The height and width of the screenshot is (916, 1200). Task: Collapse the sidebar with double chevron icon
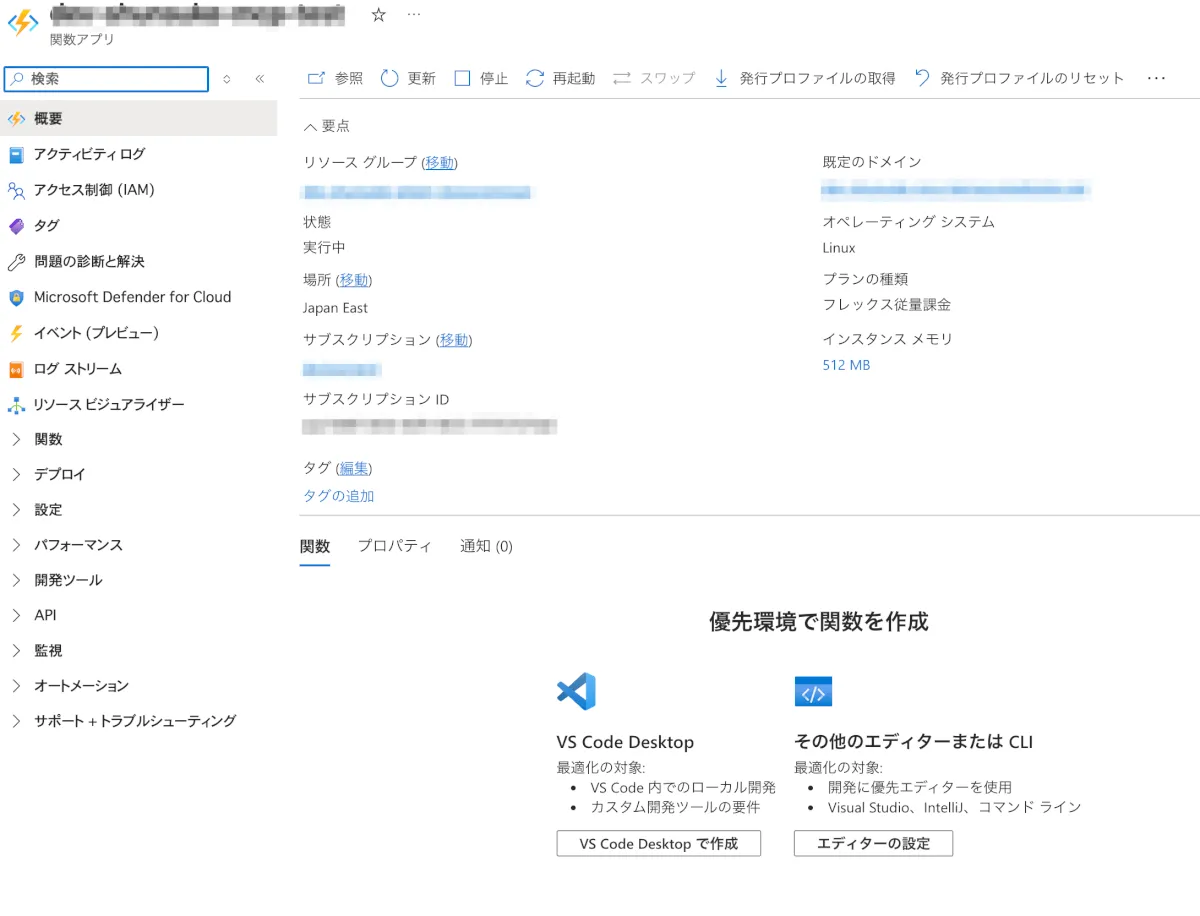(x=259, y=79)
